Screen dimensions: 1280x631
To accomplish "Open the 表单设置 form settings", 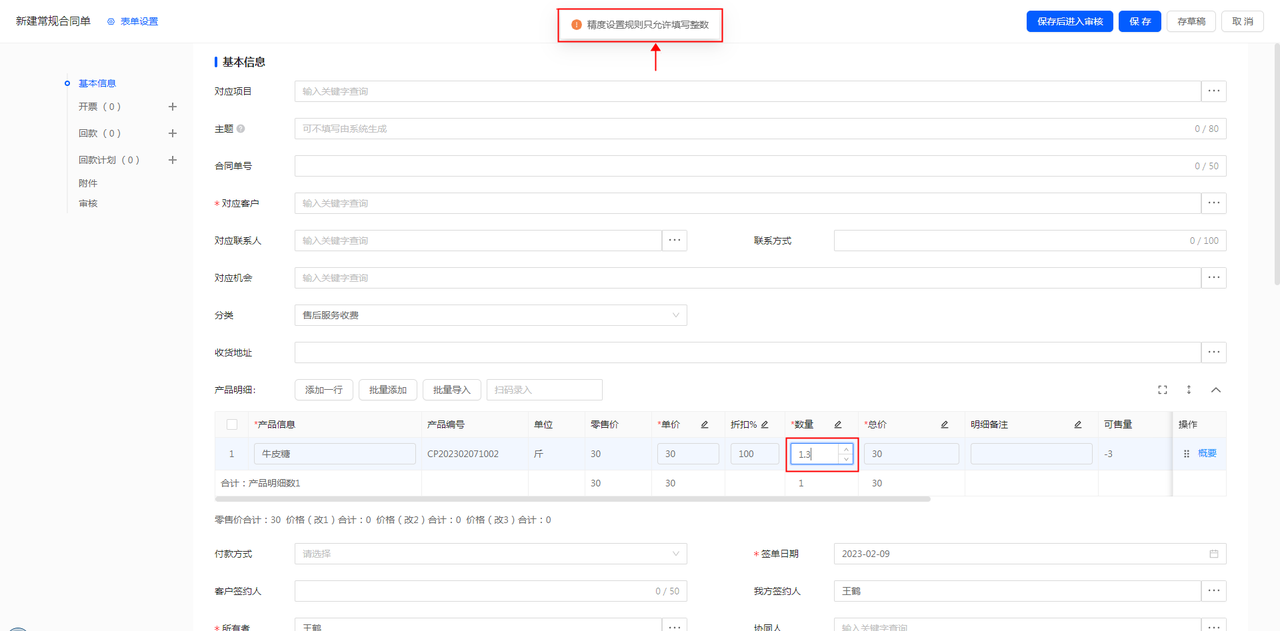I will click(x=133, y=21).
